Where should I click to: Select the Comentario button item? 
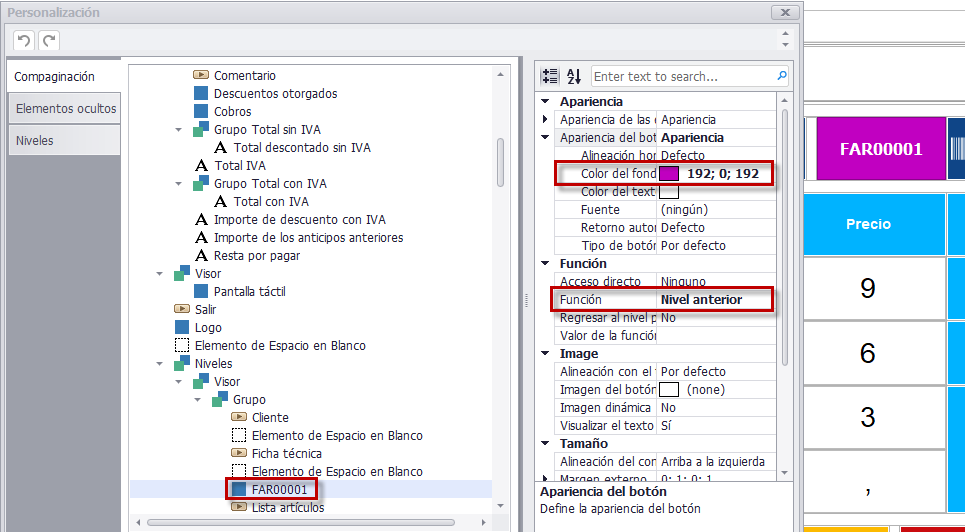coord(244,76)
